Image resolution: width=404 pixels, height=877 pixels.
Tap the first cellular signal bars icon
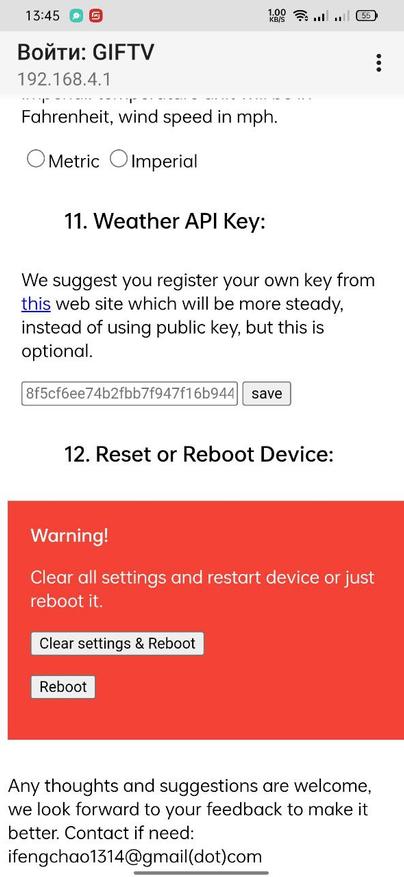[x=320, y=16]
